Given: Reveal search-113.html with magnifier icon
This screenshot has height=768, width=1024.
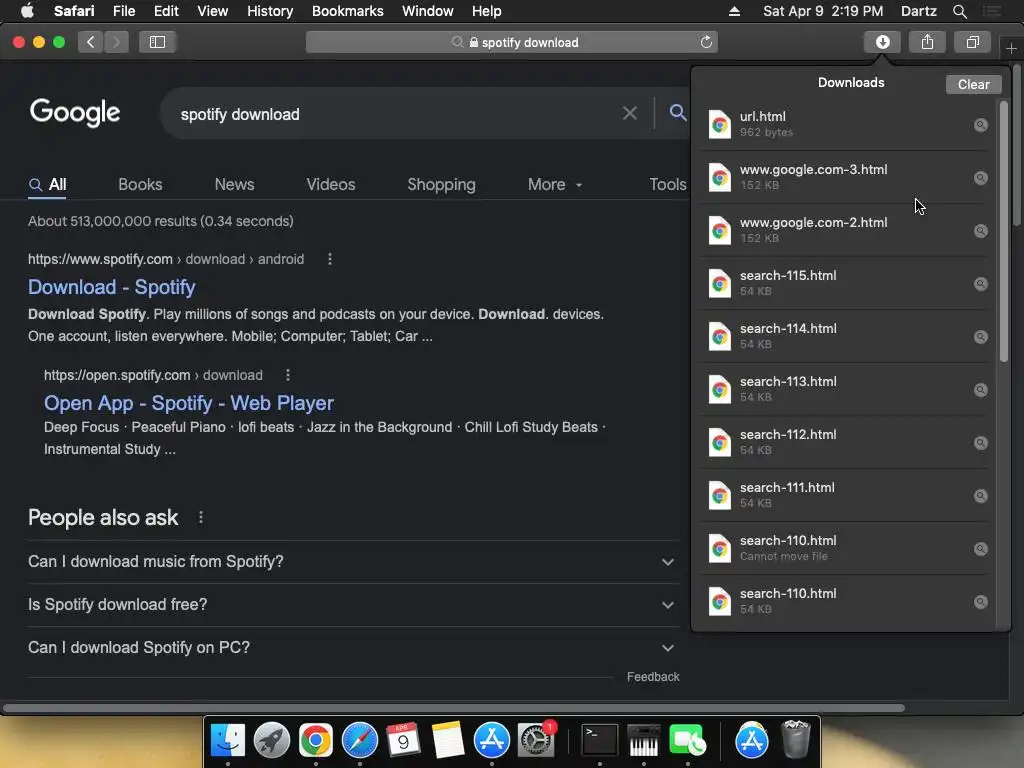Looking at the screenshot, I should pos(981,390).
